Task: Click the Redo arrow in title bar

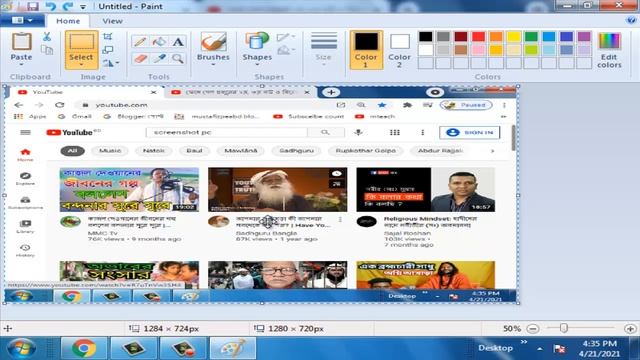Action: pyautogui.click(x=68, y=7)
